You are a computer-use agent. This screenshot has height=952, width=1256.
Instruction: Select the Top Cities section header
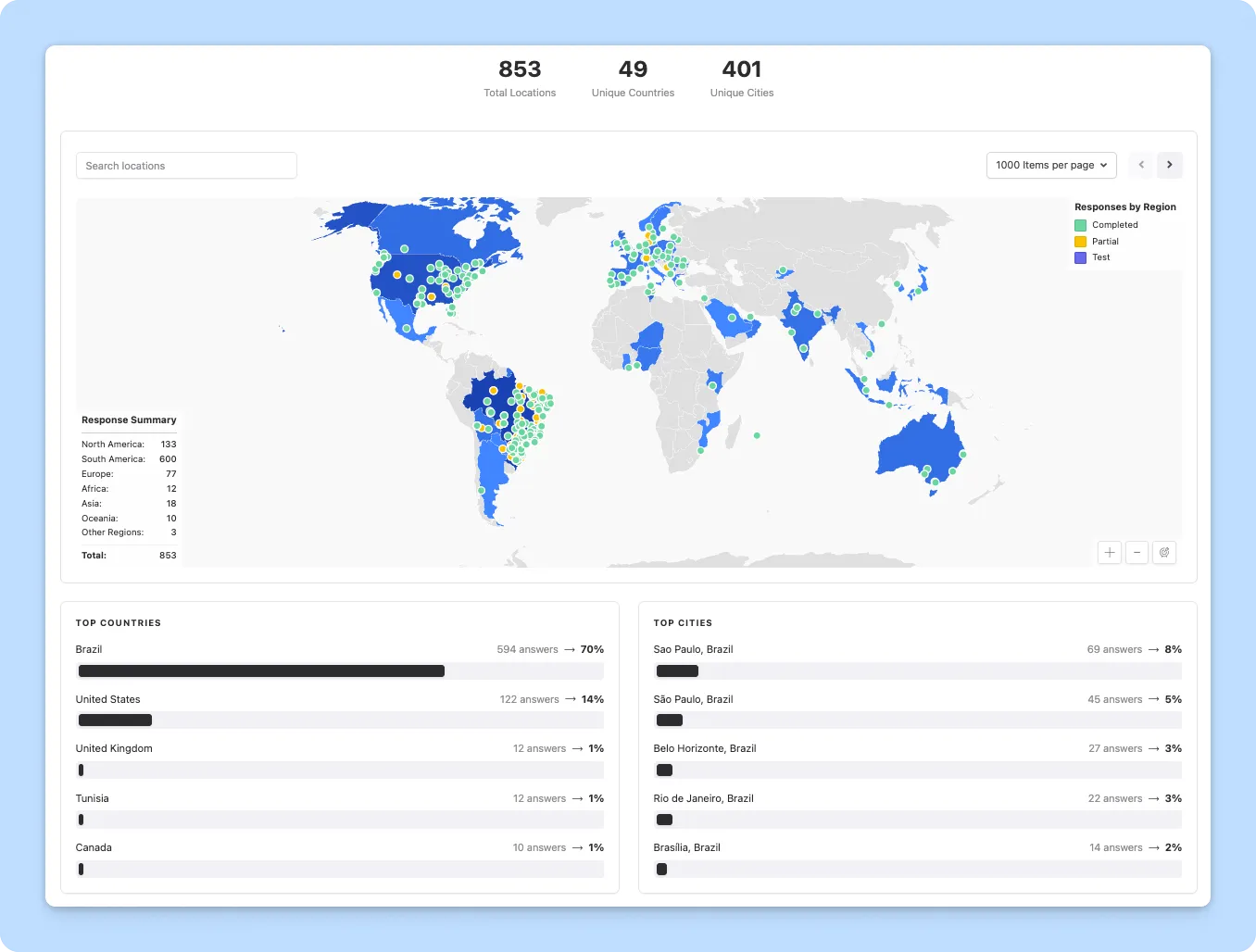coord(683,622)
